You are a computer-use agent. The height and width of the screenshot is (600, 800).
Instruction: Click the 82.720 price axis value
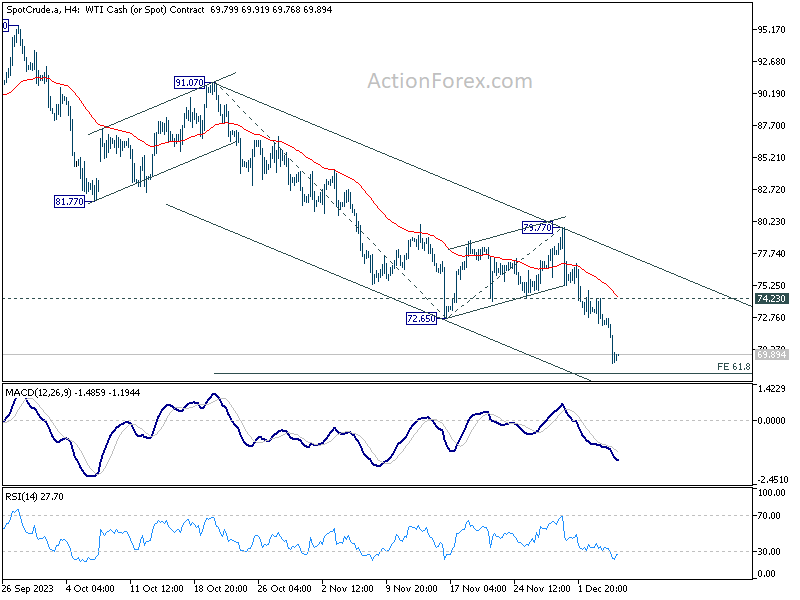click(x=771, y=190)
